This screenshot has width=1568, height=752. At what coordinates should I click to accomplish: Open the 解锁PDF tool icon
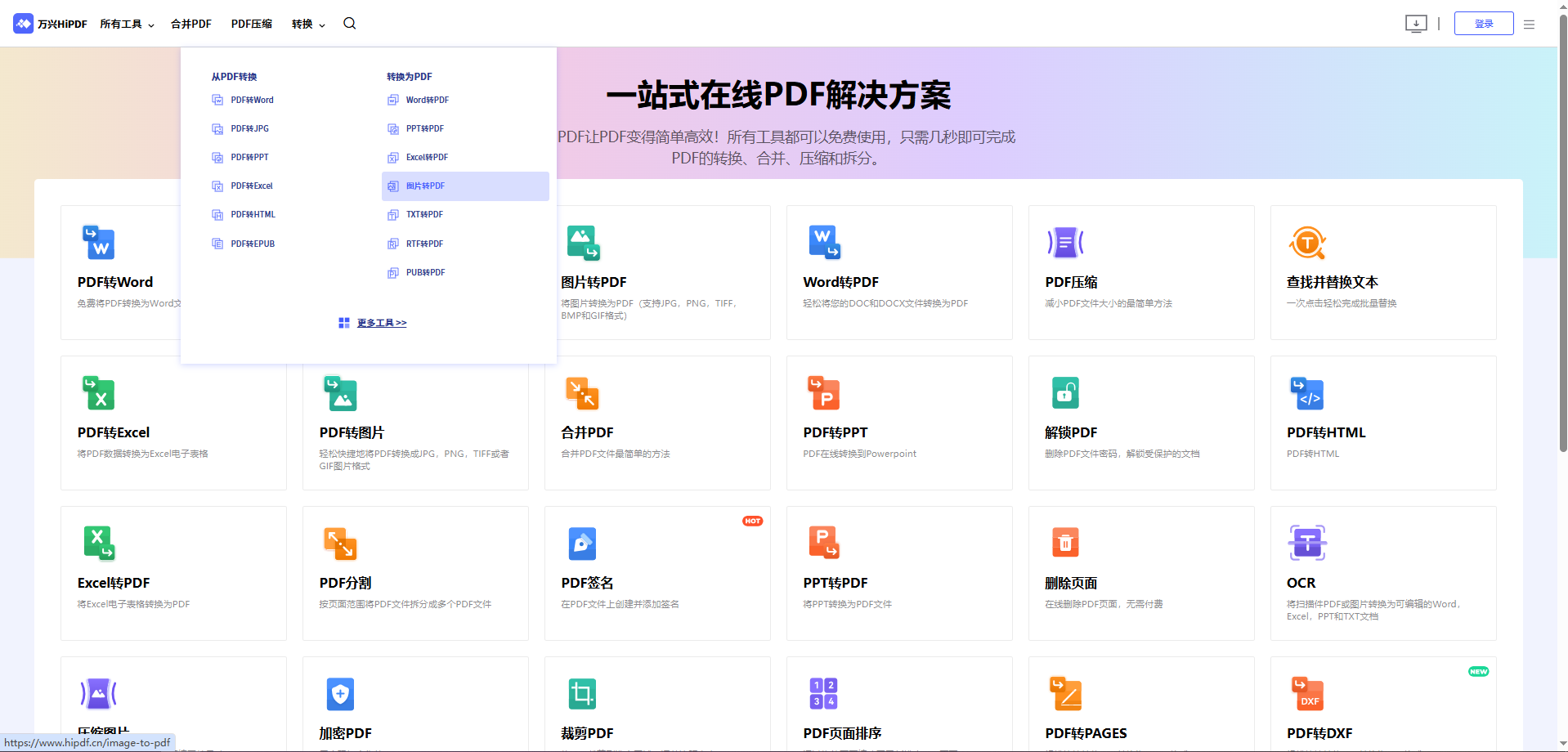click(x=1066, y=393)
